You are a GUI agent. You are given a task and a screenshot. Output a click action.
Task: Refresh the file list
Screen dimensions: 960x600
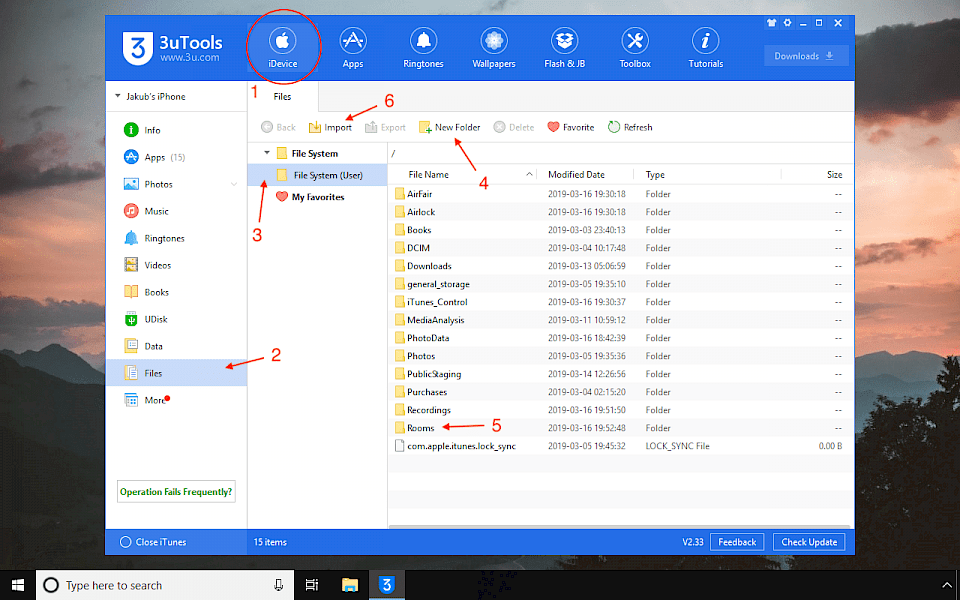630,127
